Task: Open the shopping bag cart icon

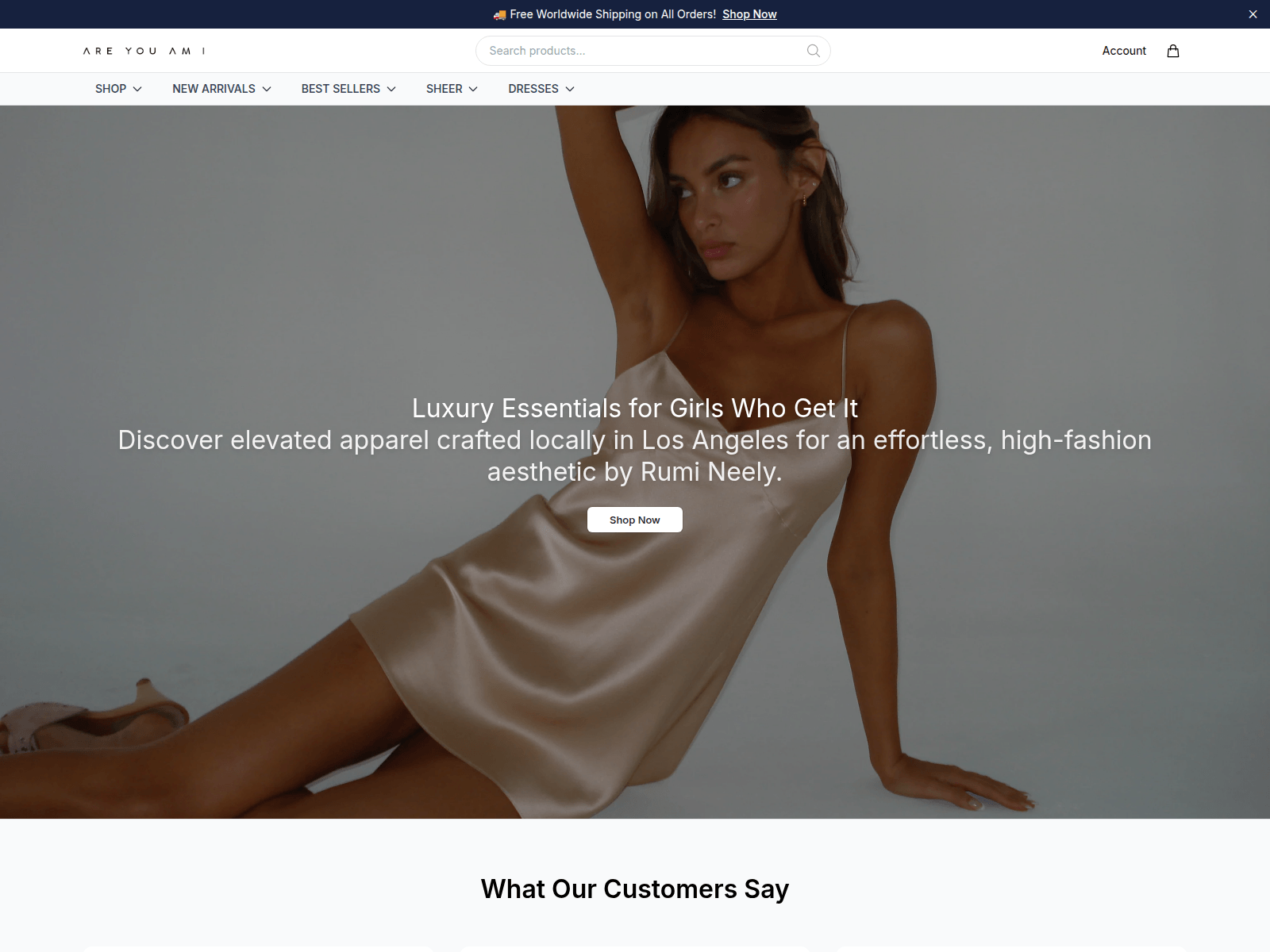Action: (x=1173, y=51)
